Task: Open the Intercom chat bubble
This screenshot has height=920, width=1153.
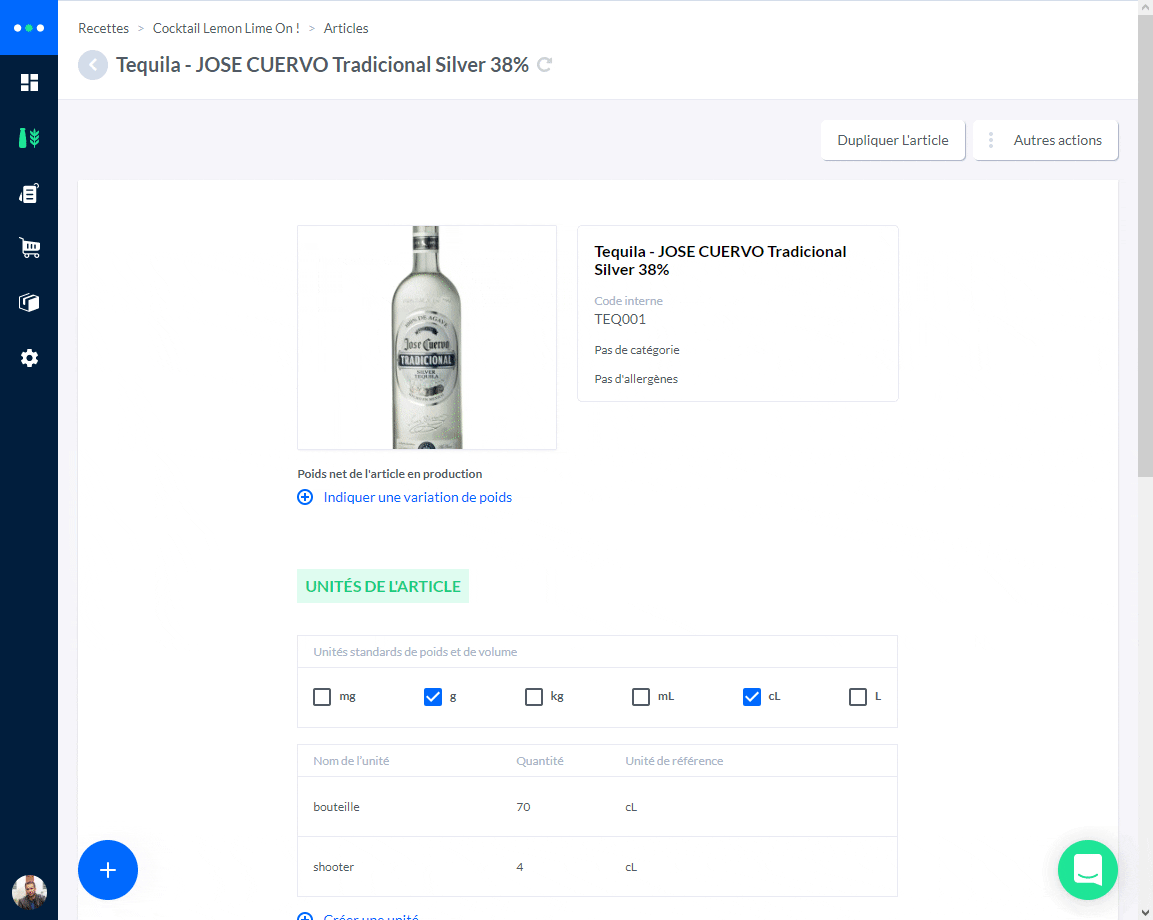Action: click(1088, 870)
